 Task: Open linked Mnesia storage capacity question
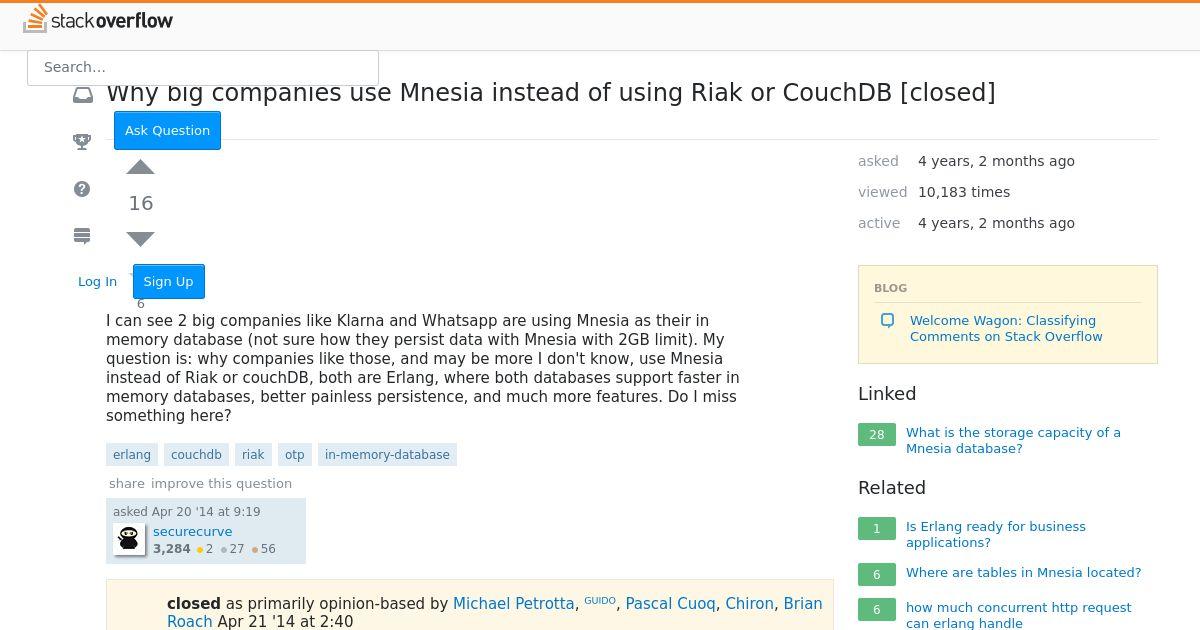tap(1013, 441)
